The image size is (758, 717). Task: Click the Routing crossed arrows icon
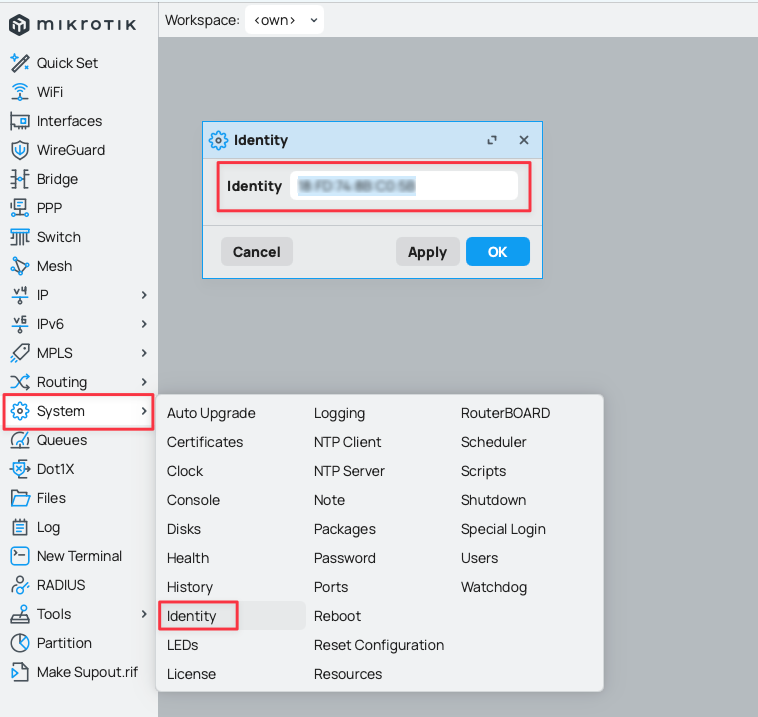point(20,382)
